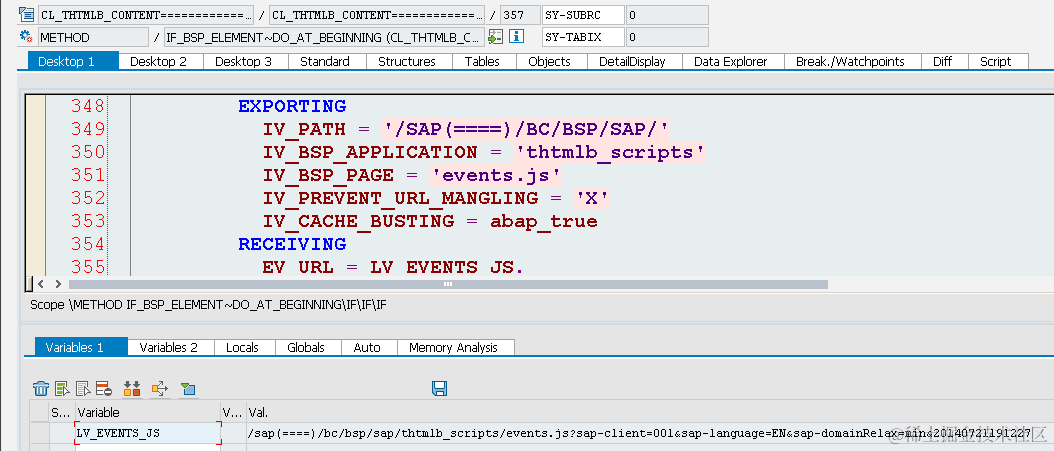Click the second CL_THTMLB_CONTENT include field
The height and width of the screenshot is (451, 1054).
click(x=376, y=15)
